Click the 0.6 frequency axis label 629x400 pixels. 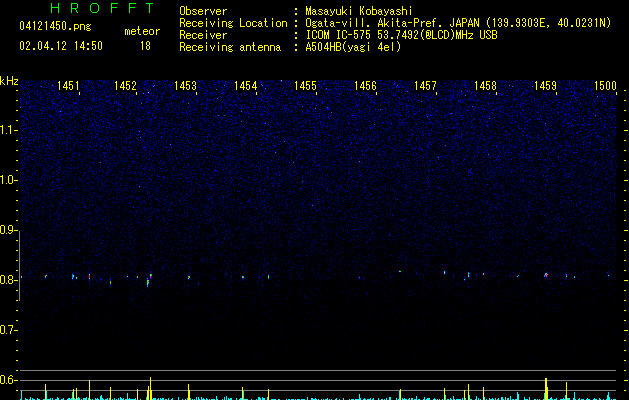click(8, 380)
